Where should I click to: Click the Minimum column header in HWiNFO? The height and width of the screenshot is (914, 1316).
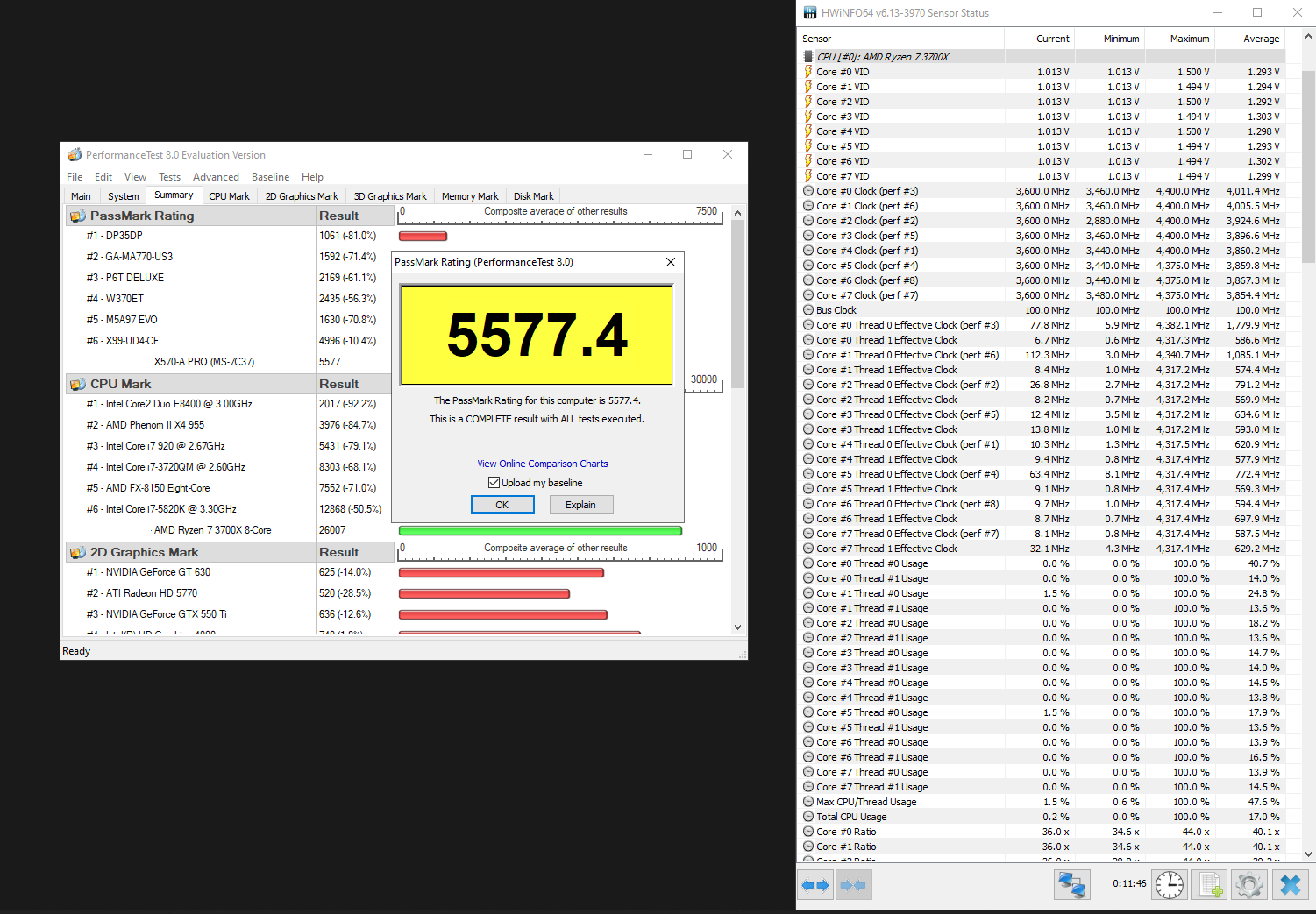[1110, 39]
